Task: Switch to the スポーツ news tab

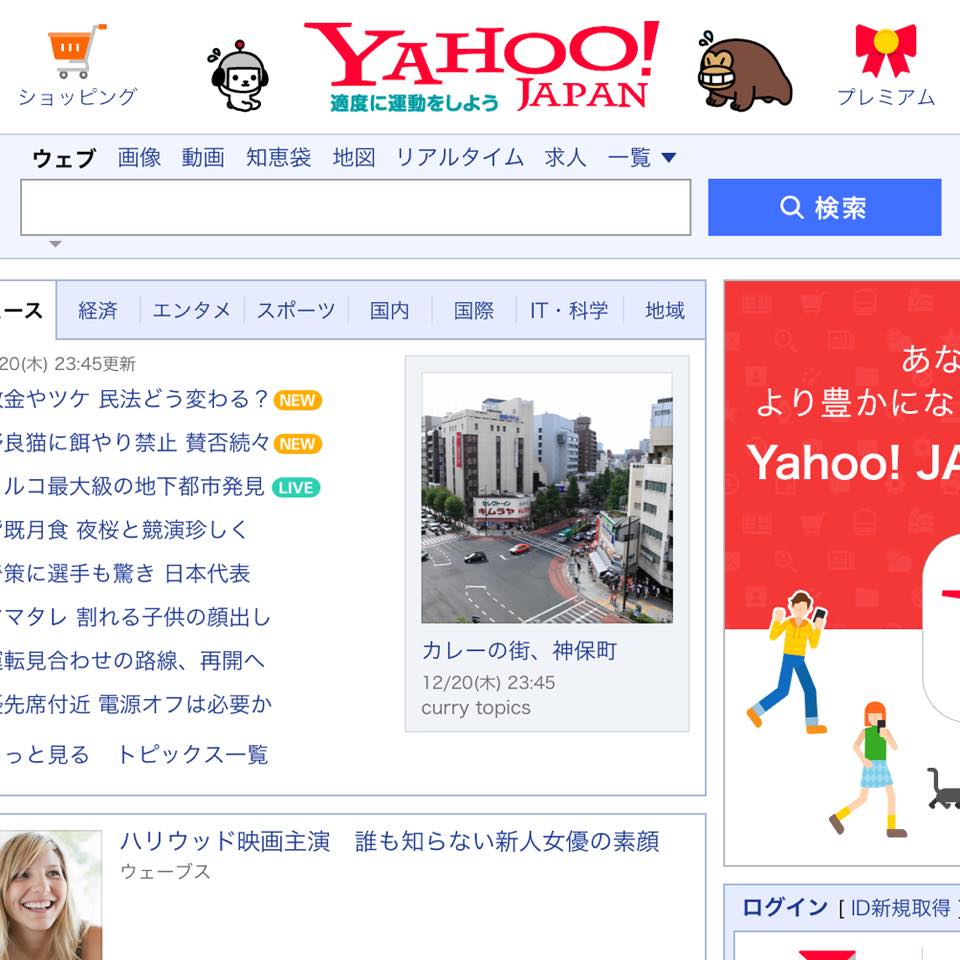Action: point(296,310)
